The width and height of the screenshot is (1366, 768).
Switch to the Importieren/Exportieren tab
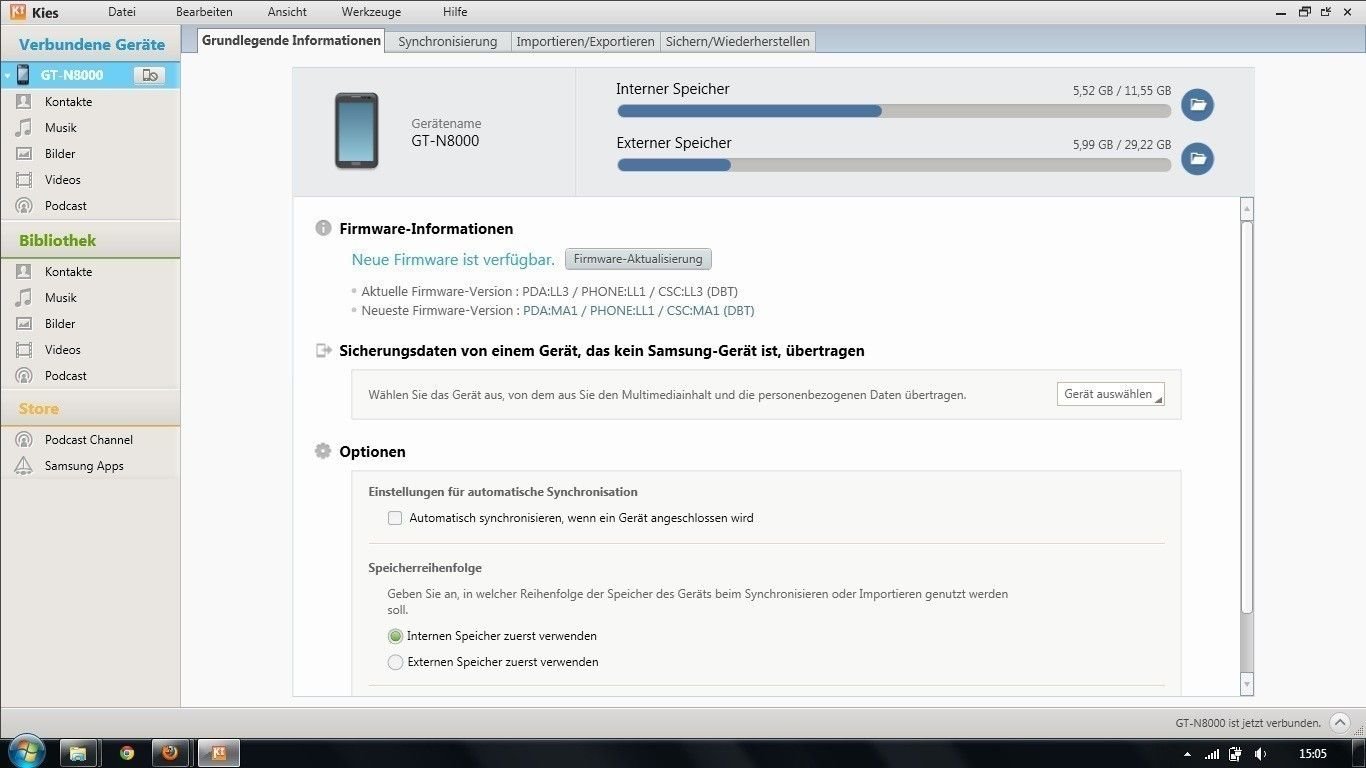pyautogui.click(x=585, y=41)
